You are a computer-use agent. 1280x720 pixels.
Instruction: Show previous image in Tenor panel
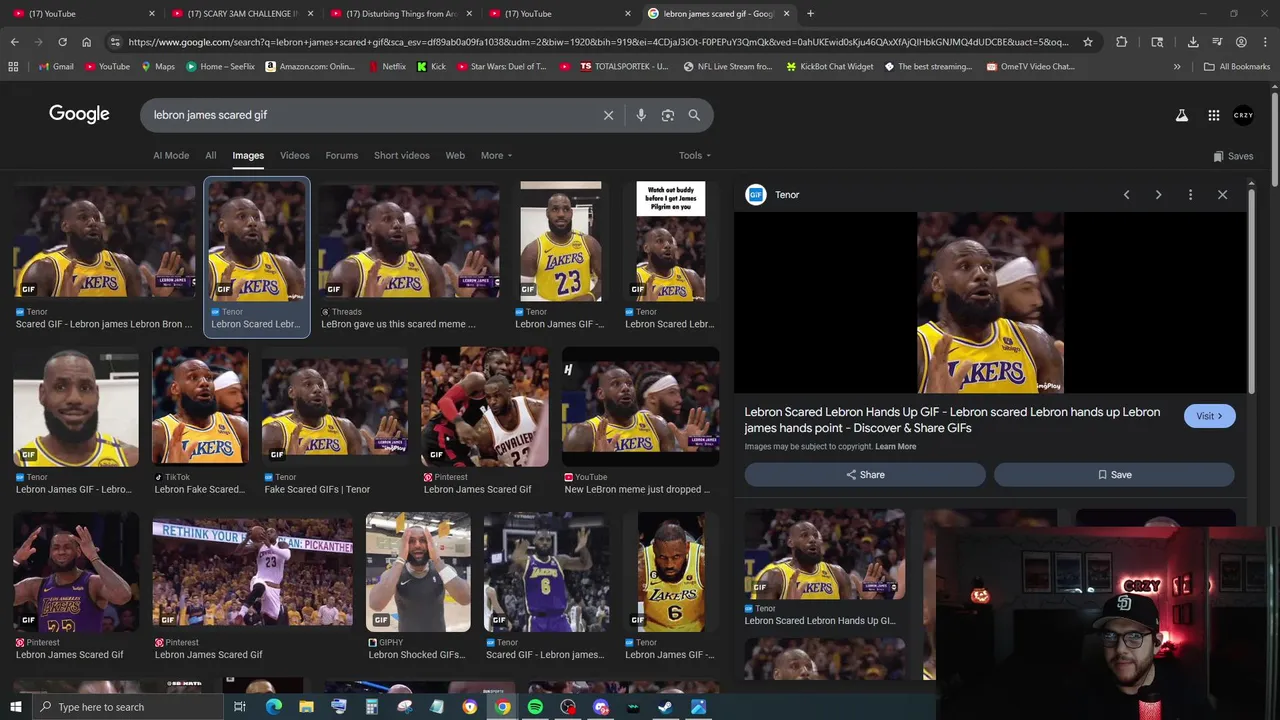[x=1126, y=195]
